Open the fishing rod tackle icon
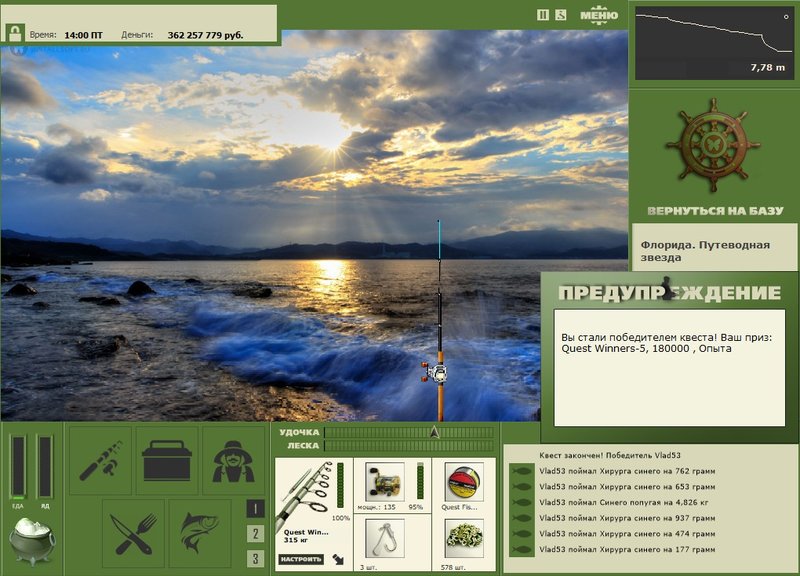 coord(101,461)
